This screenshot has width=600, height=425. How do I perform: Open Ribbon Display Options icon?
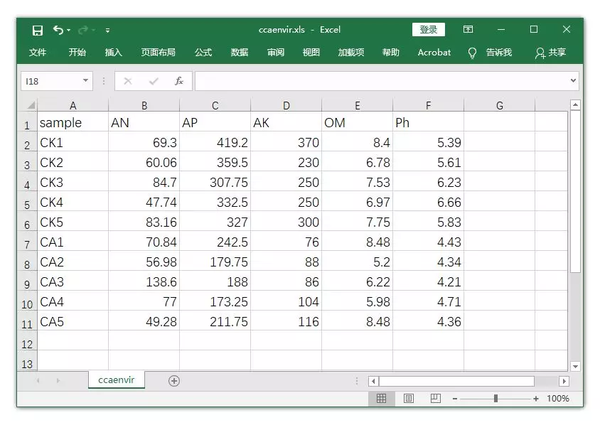click(x=468, y=29)
